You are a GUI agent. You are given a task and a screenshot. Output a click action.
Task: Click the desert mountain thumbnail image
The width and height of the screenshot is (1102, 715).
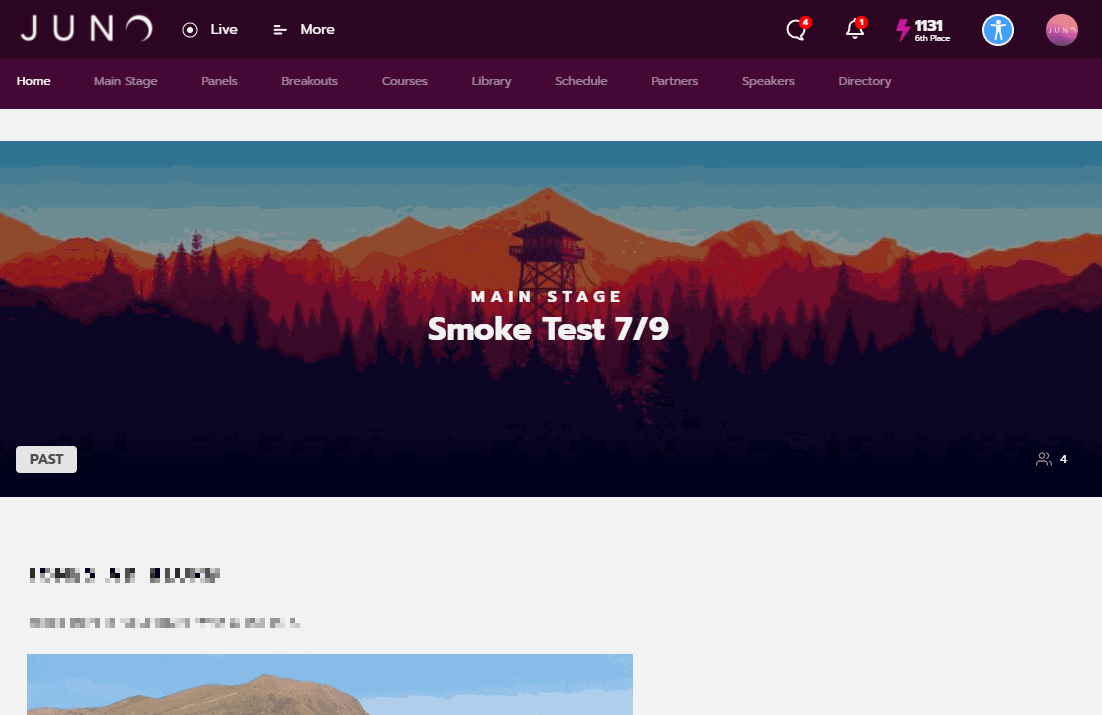click(x=330, y=684)
